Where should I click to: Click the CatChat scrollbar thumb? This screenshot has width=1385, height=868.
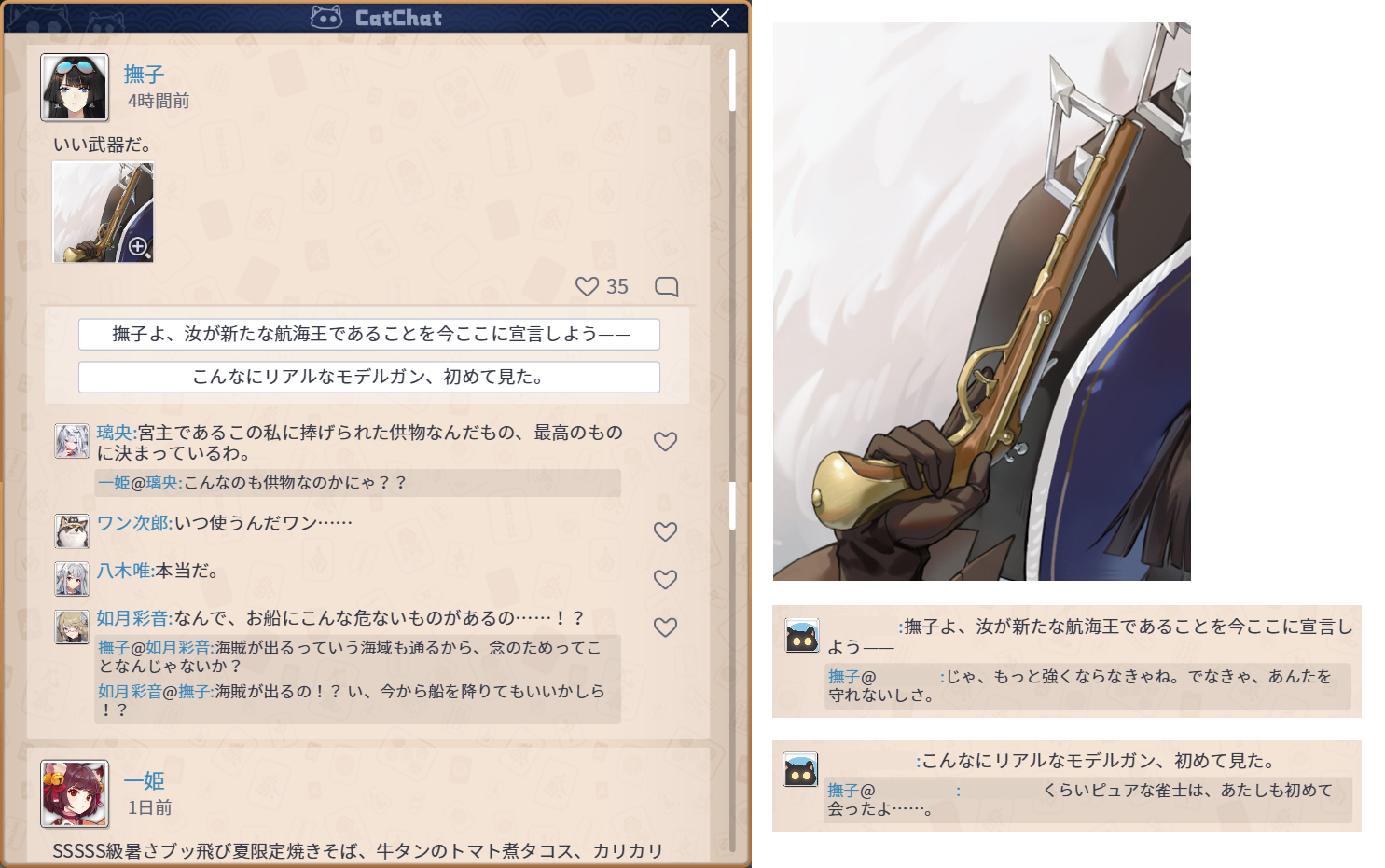[x=733, y=80]
